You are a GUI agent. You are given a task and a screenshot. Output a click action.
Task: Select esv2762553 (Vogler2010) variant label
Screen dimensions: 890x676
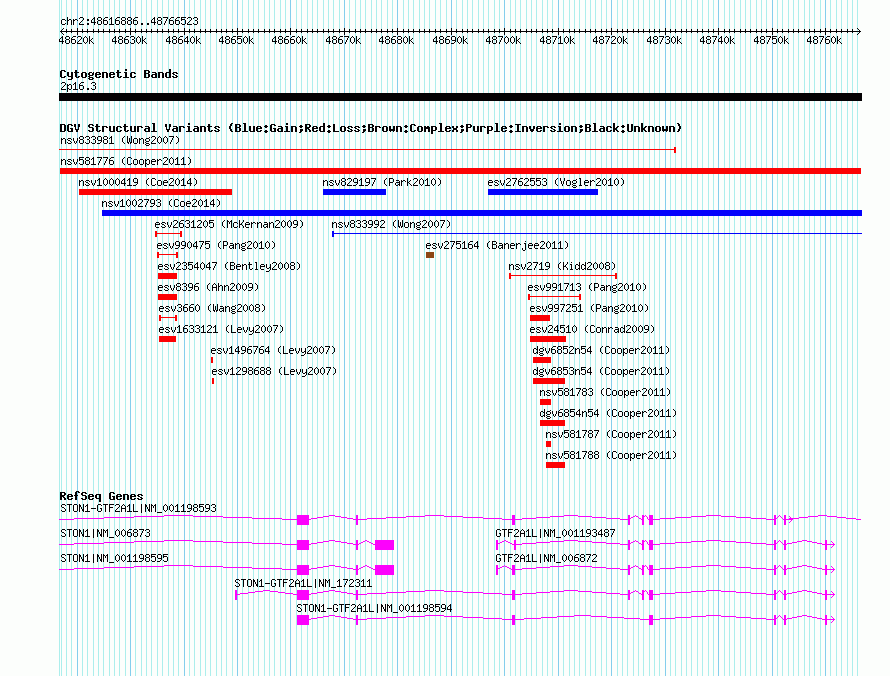(556, 182)
